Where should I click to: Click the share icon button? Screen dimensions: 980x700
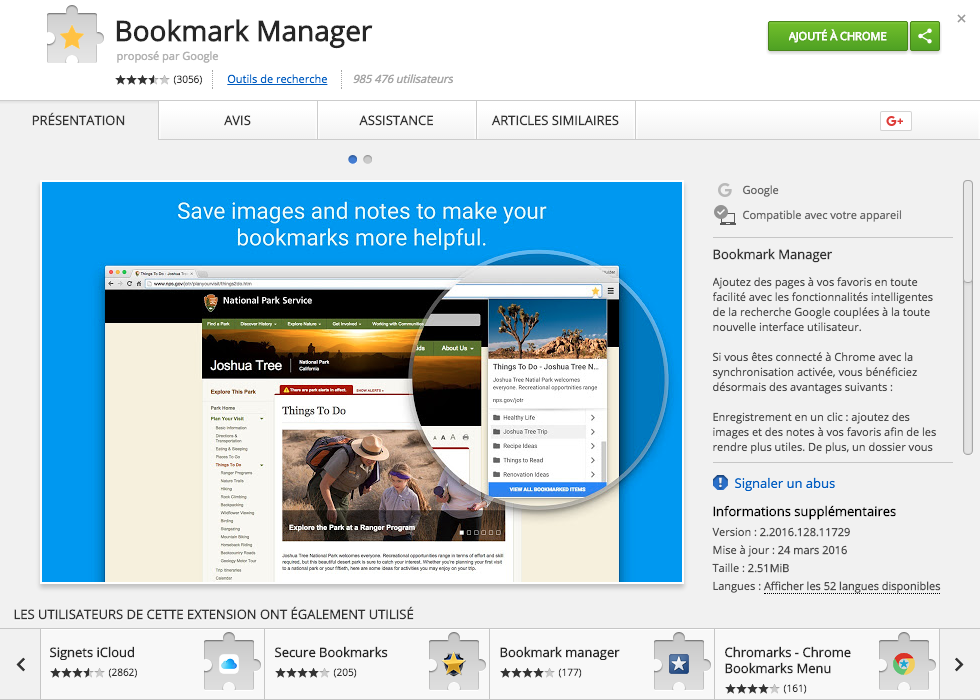(x=925, y=36)
